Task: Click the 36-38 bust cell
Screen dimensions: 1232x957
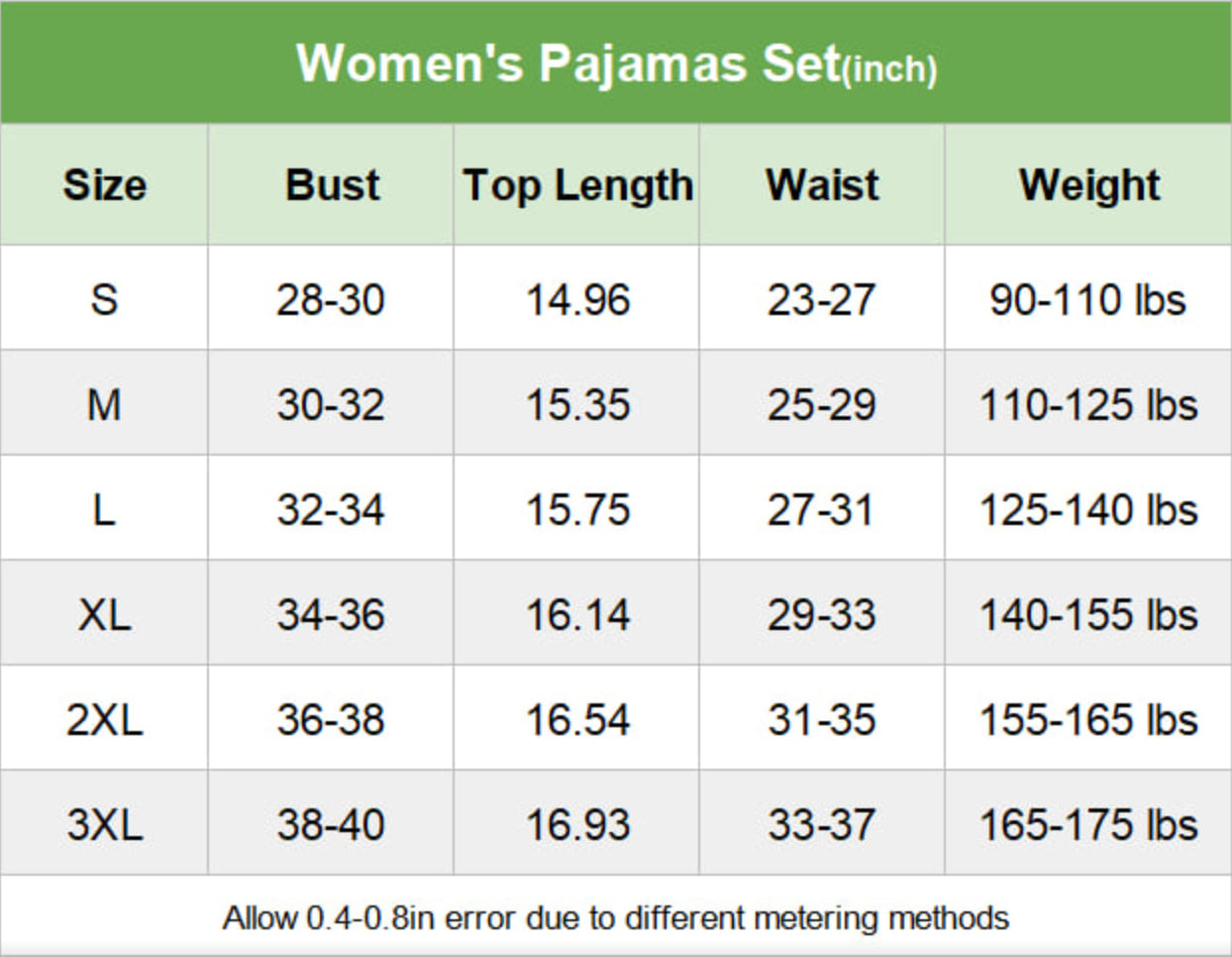Action: pyautogui.click(x=331, y=719)
